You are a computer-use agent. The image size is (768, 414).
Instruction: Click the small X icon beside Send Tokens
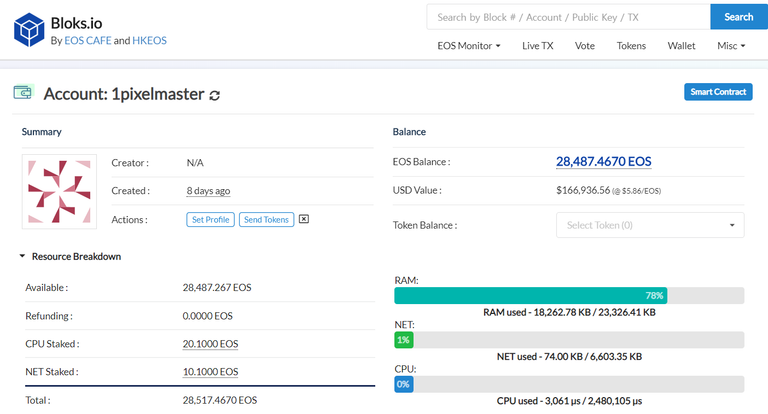[304, 219]
